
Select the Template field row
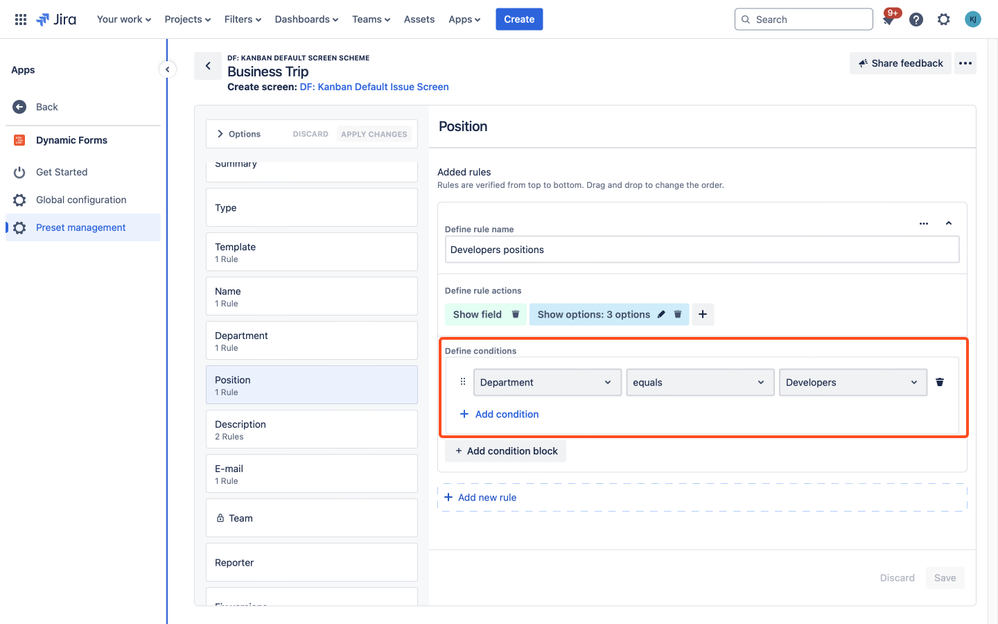click(x=311, y=252)
